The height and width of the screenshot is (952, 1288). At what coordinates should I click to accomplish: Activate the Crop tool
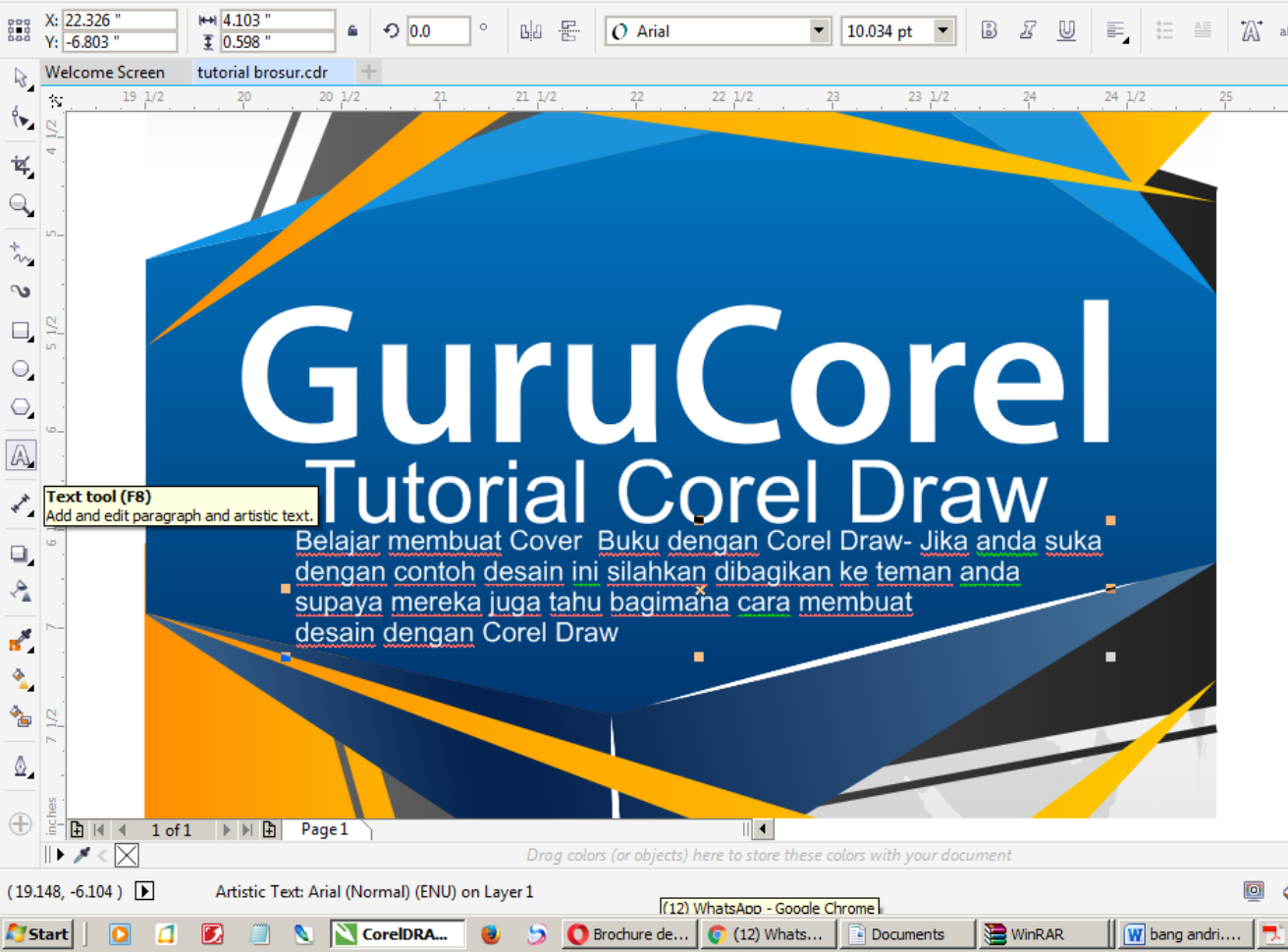pos(21,167)
